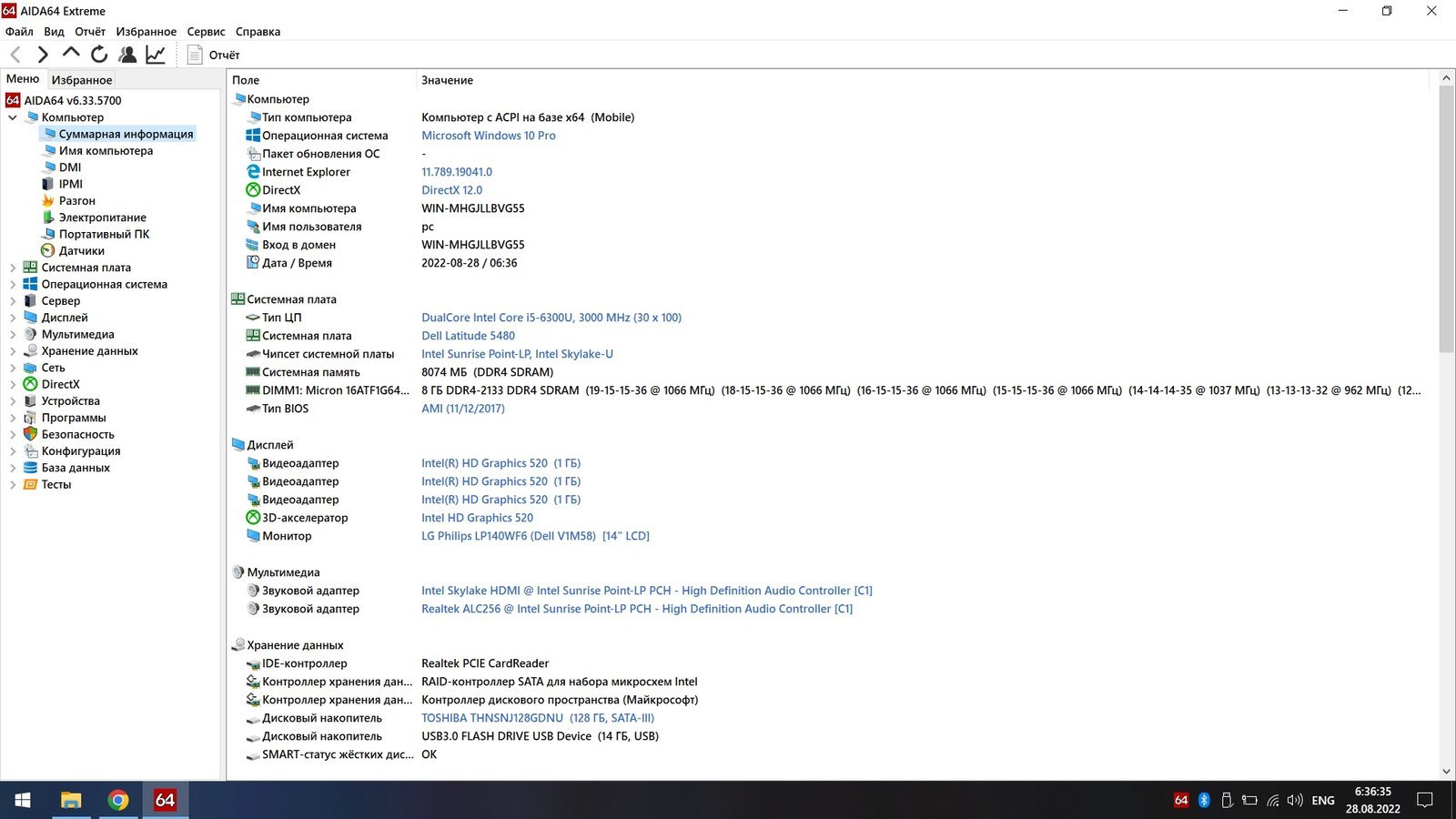The image size is (1456, 819).
Task: Click the Realtek ALC256 audio adapter link
Action: click(637, 609)
